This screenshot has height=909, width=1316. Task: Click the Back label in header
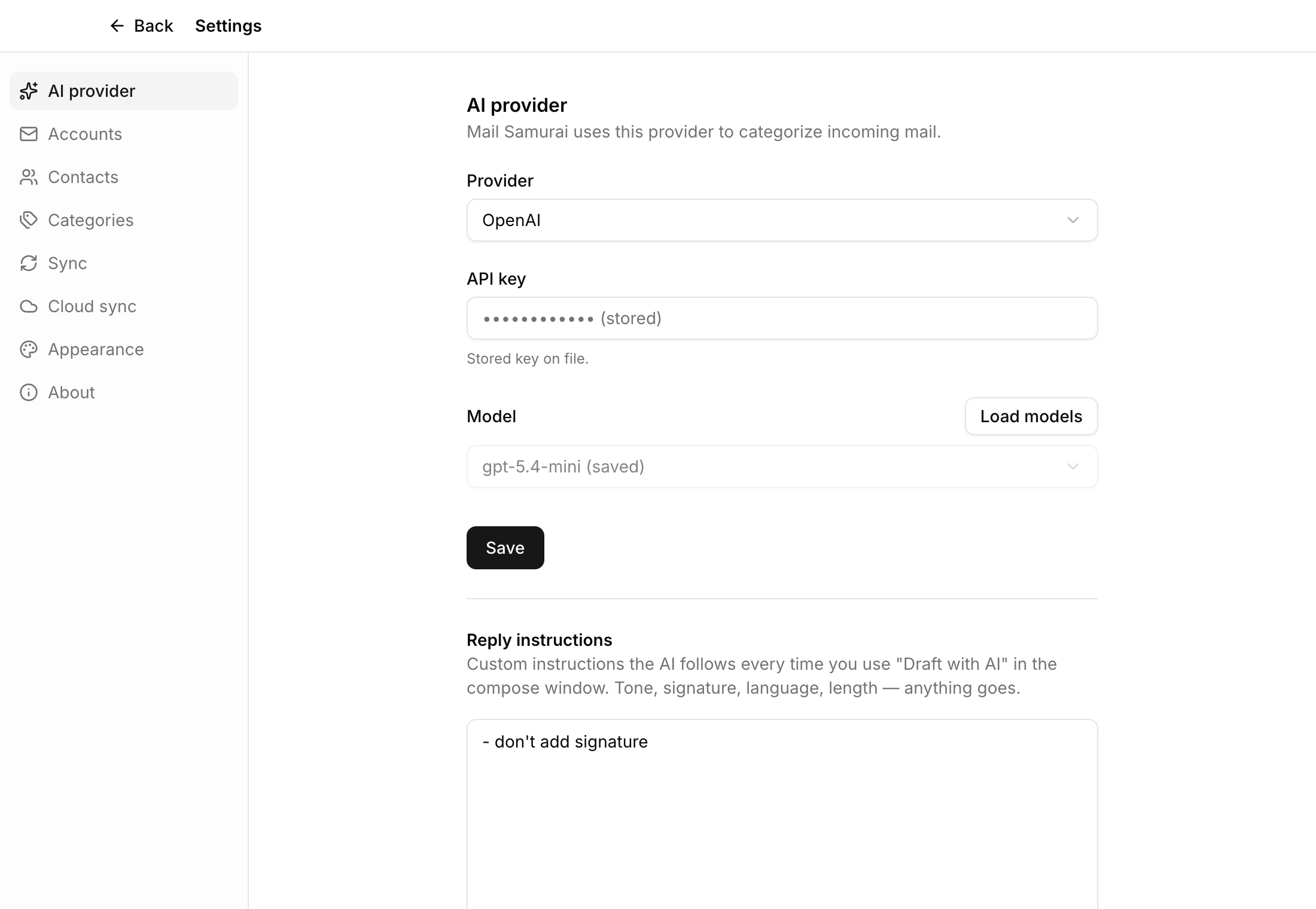(153, 26)
